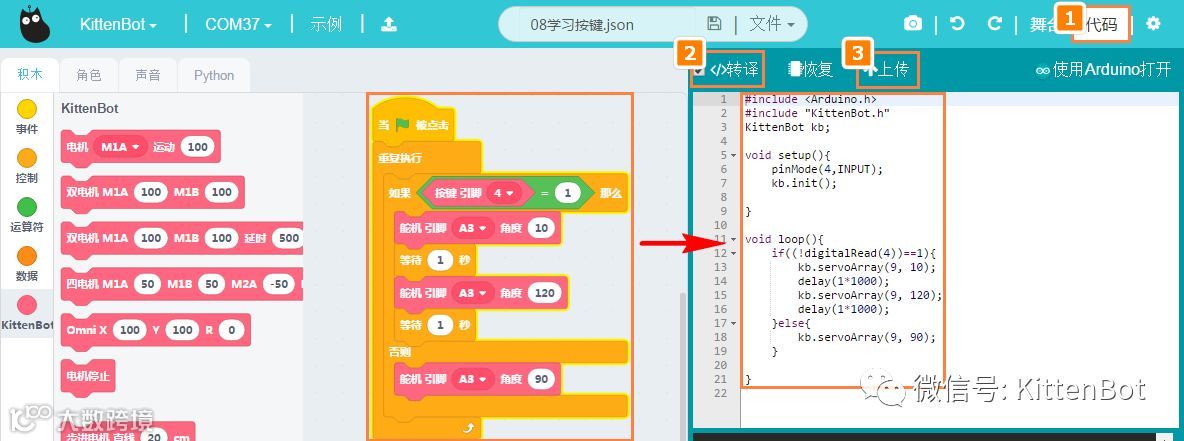The image size is (1184, 441).
Task: Select the 运算符 operators category
Action: pos(26,214)
